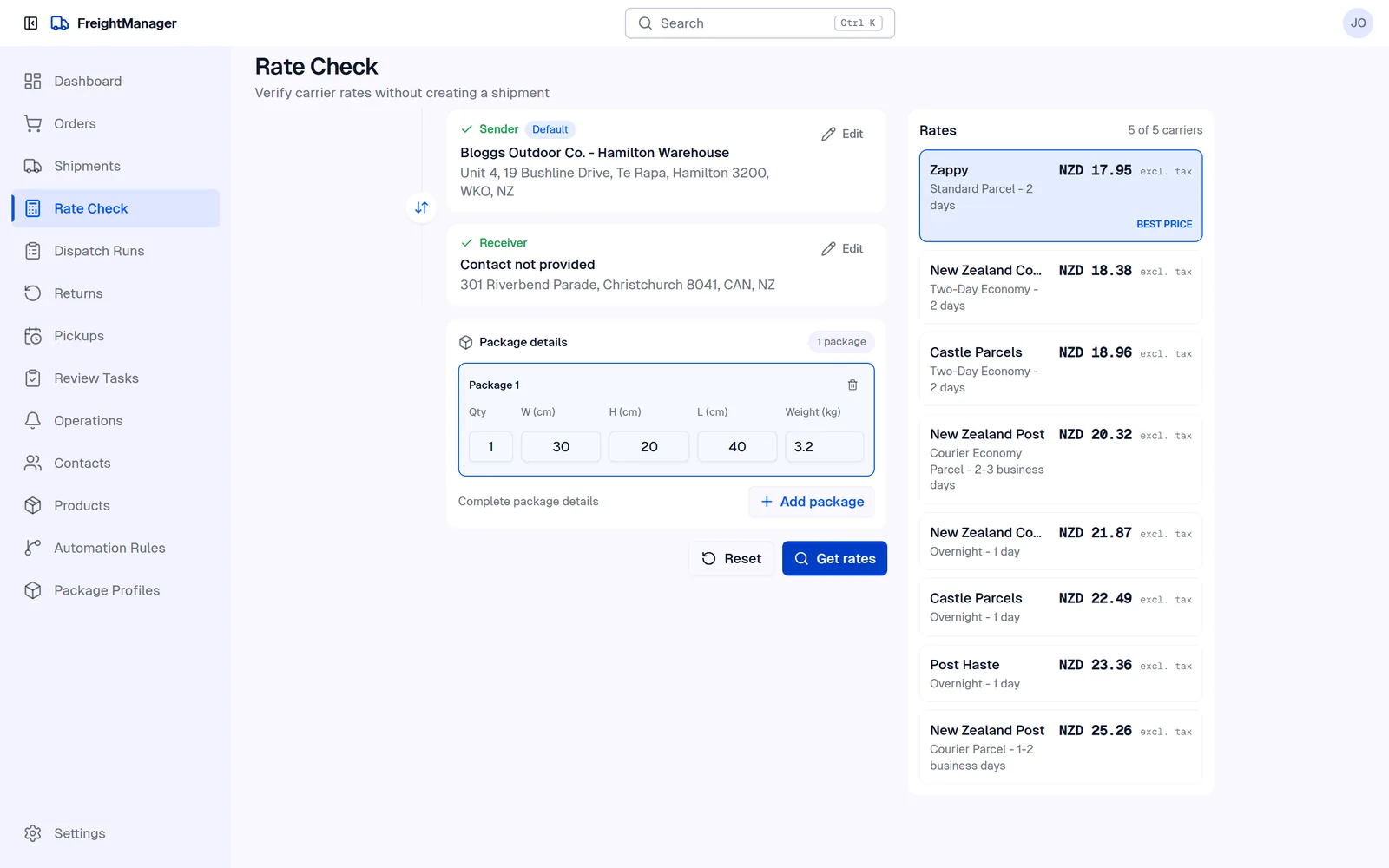The width and height of the screenshot is (1389, 868).
Task: Go to Operations
Action: 115,421
